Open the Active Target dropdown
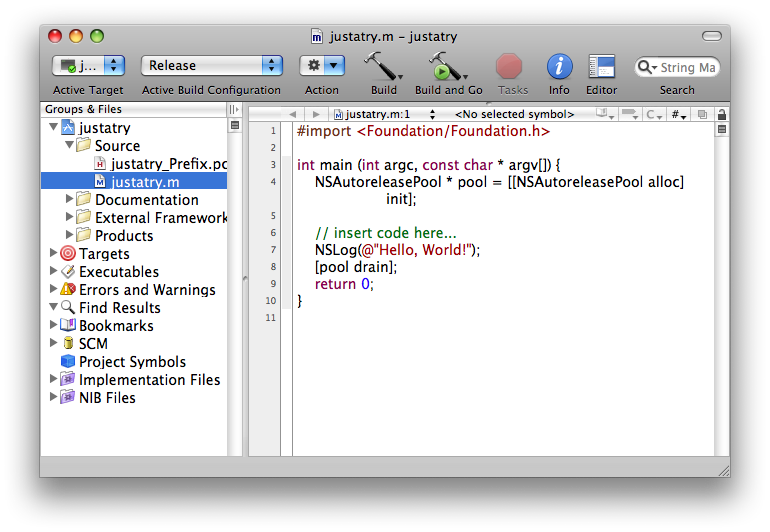 tap(88, 66)
